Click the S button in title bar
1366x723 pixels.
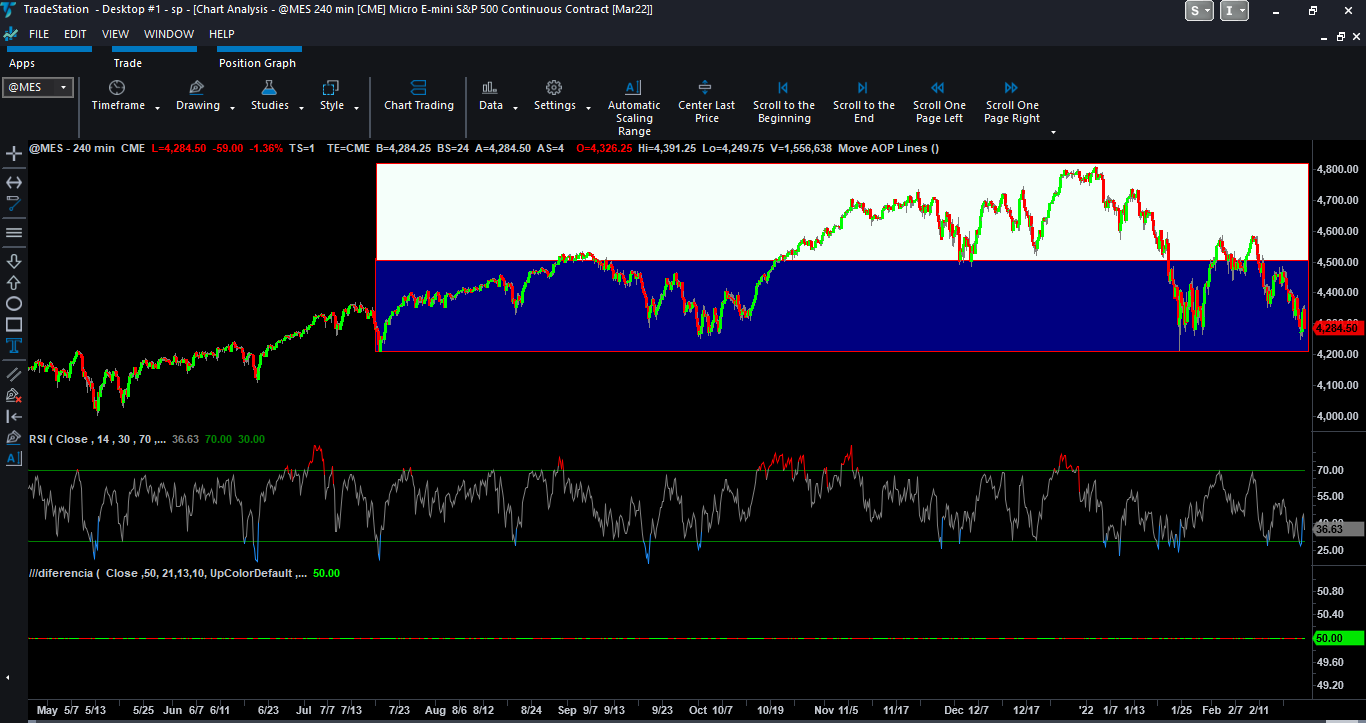1198,11
